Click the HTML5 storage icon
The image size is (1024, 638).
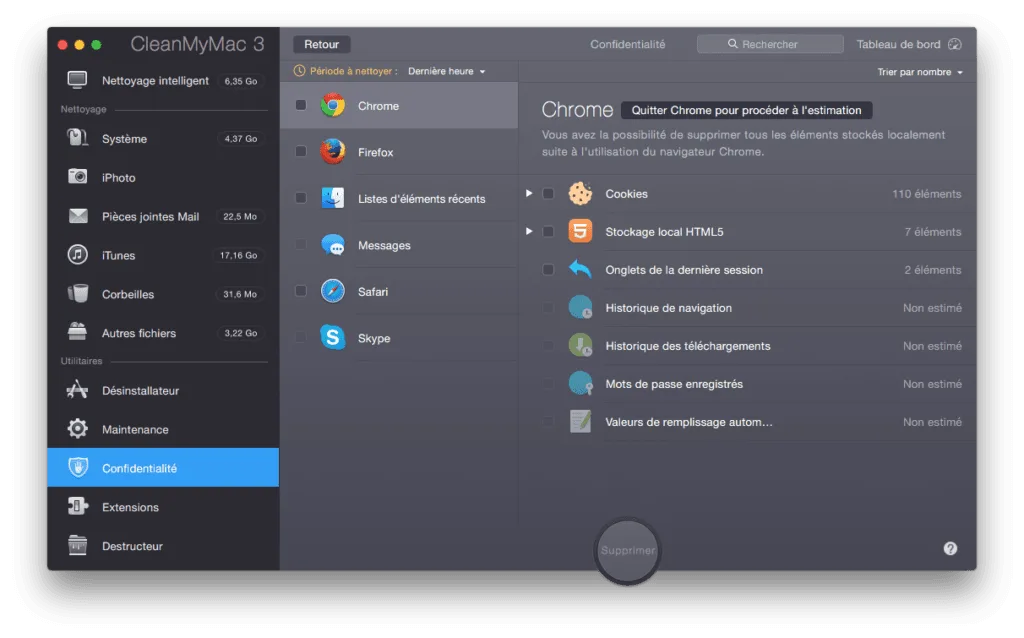580,231
